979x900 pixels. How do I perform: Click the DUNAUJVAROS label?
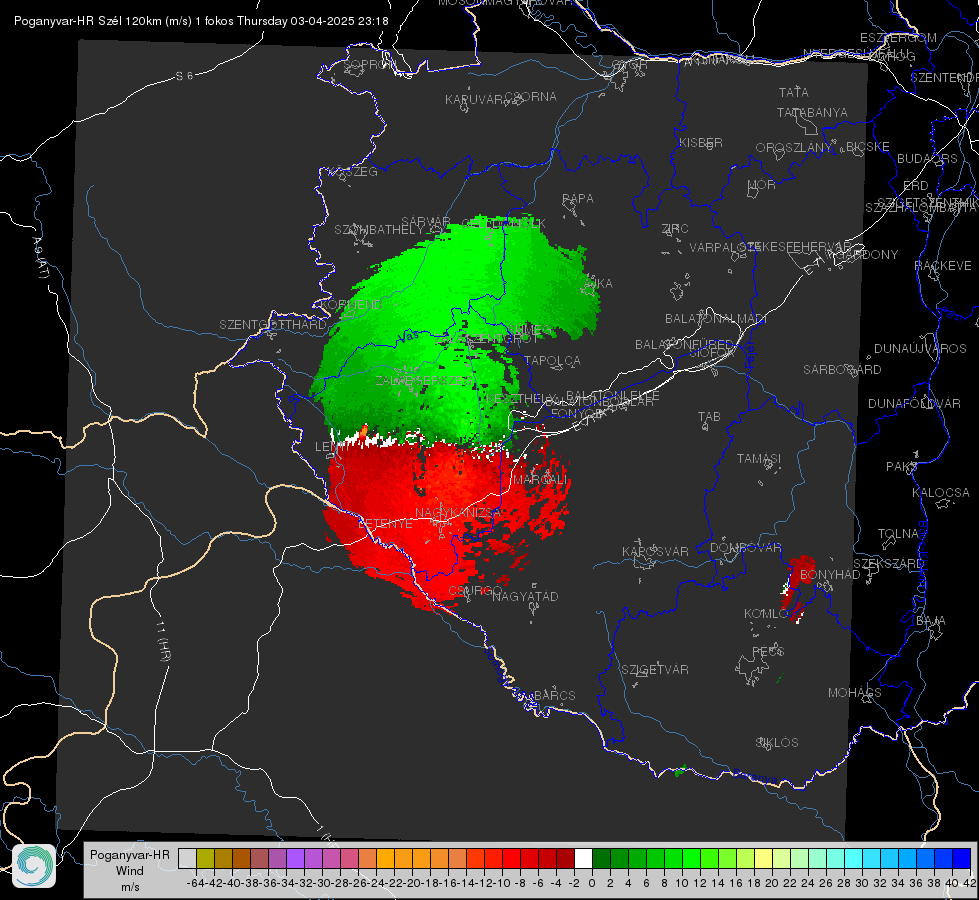pyautogui.click(x=920, y=348)
